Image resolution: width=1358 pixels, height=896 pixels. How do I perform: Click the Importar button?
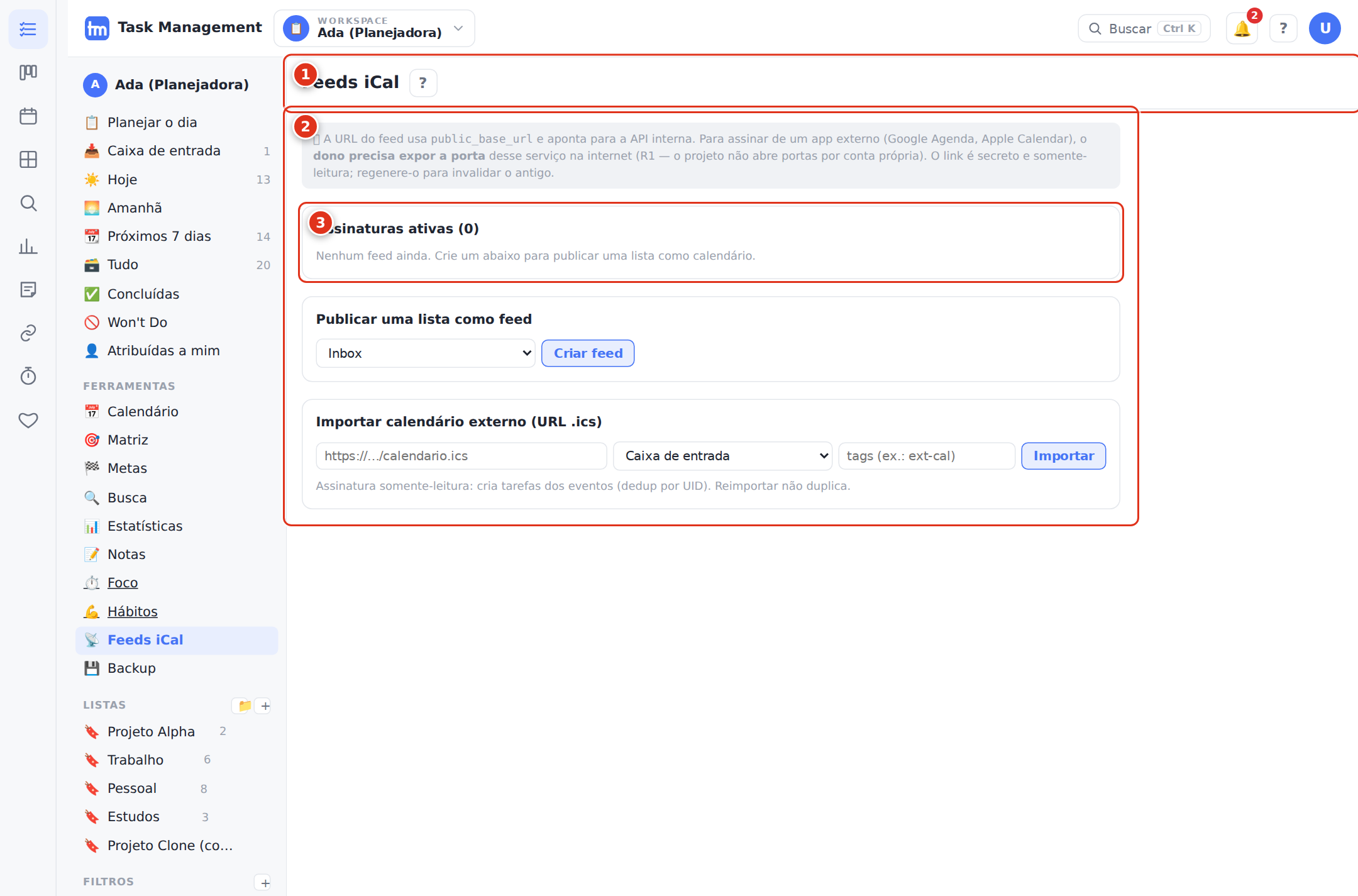click(1064, 456)
